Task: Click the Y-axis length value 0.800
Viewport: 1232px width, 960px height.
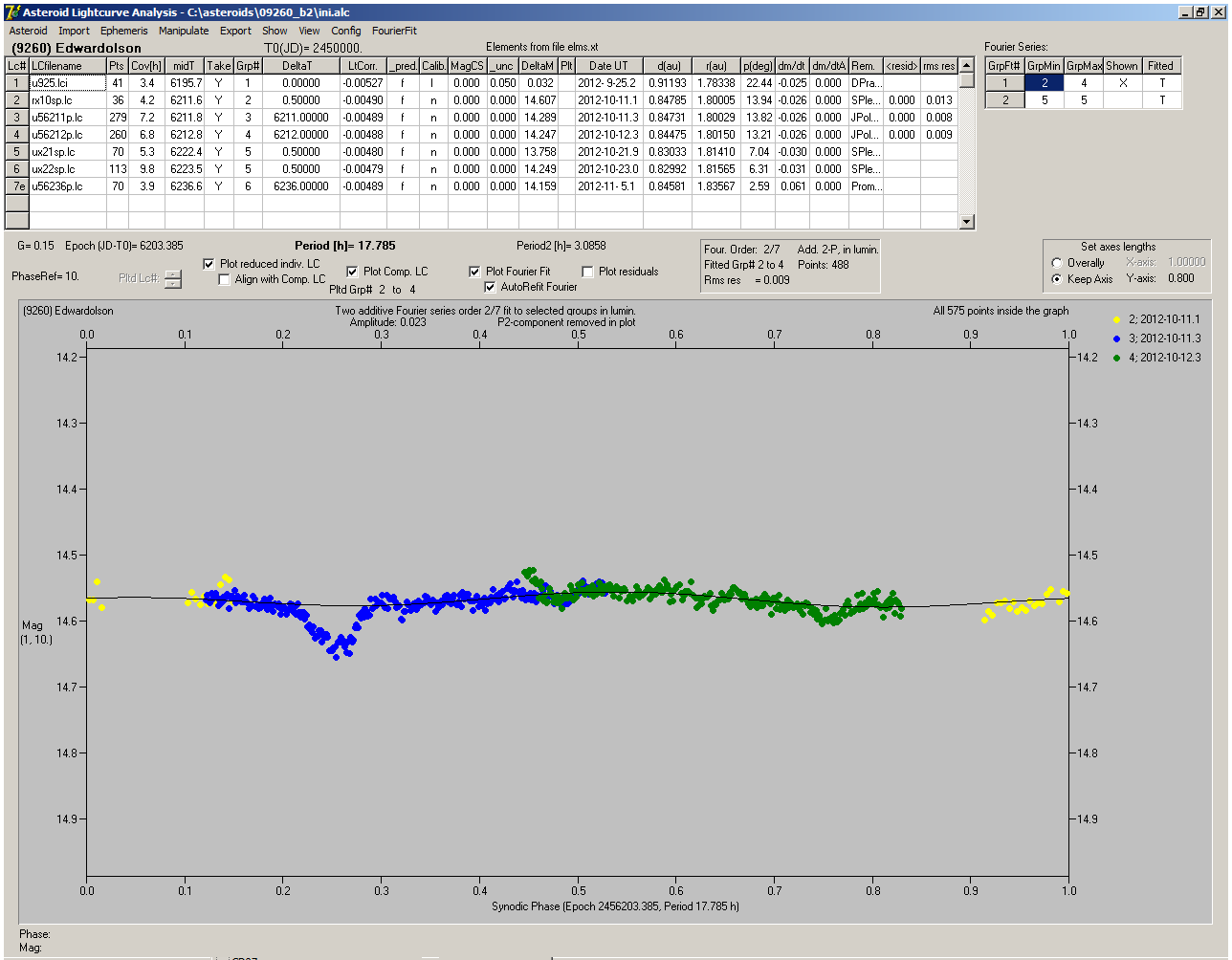Action: (1180, 279)
